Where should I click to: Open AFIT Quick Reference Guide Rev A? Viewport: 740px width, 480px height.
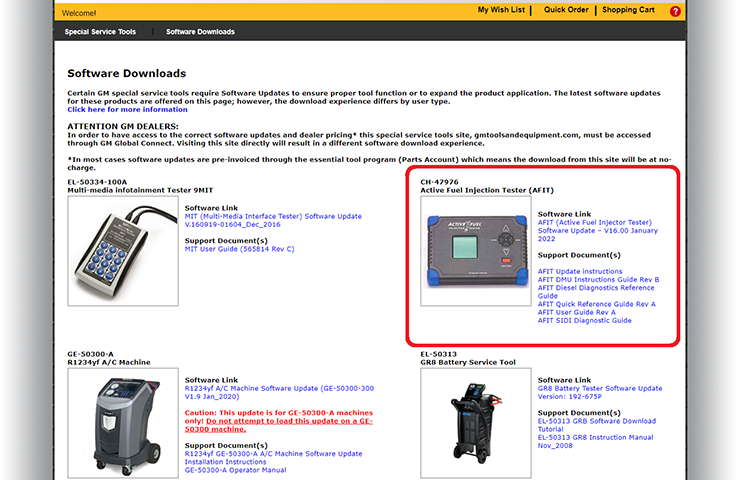pos(597,304)
